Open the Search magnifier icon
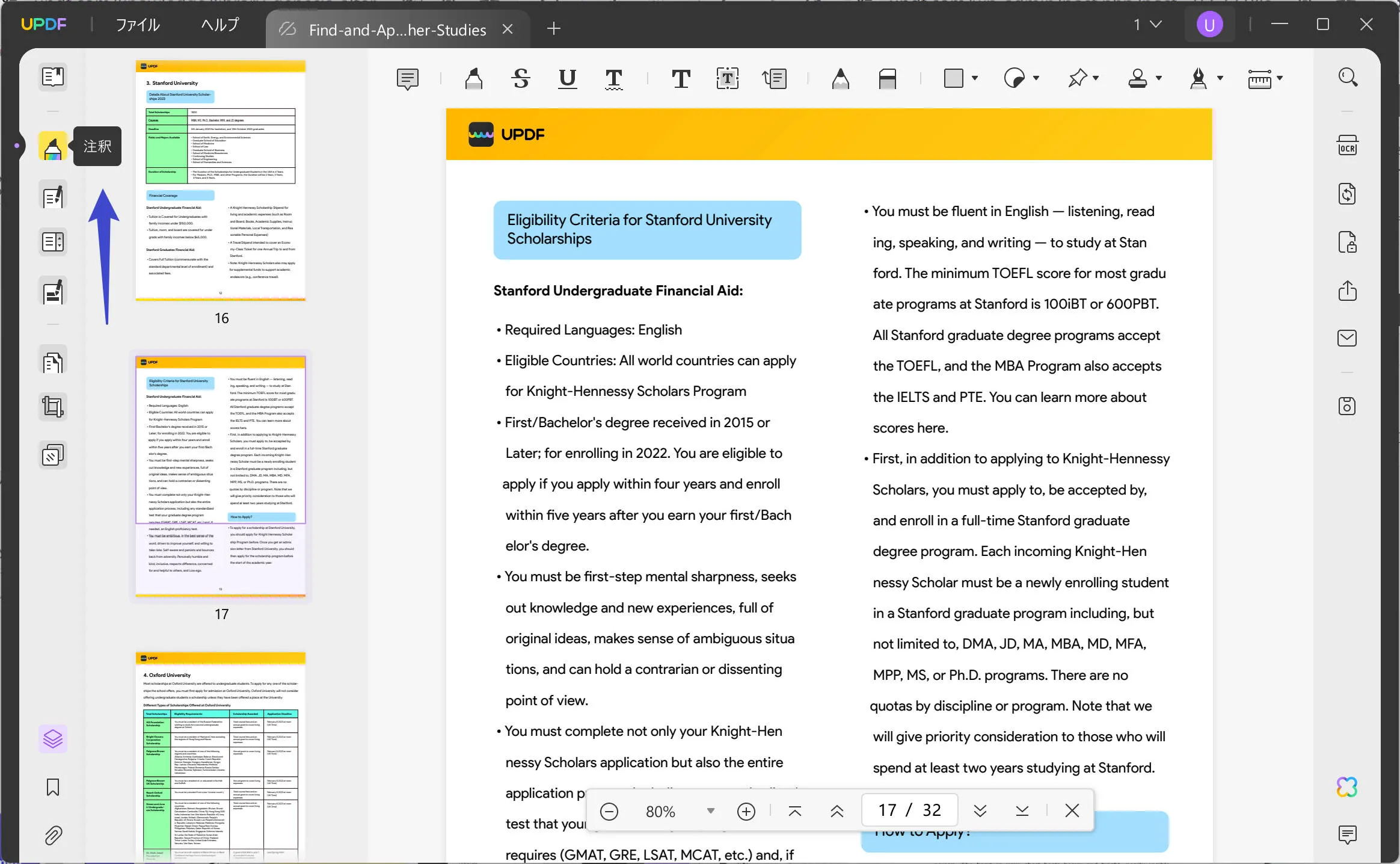 pyautogui.click(x=1348, y=77)
